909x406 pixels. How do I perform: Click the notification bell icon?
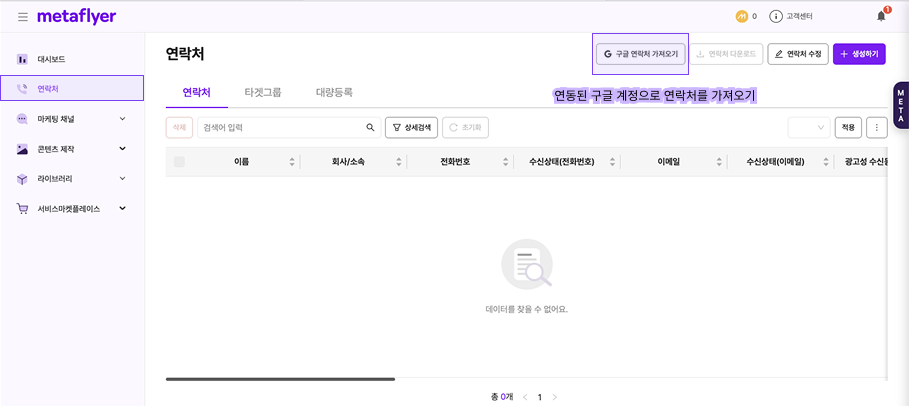tap(881, 16)
